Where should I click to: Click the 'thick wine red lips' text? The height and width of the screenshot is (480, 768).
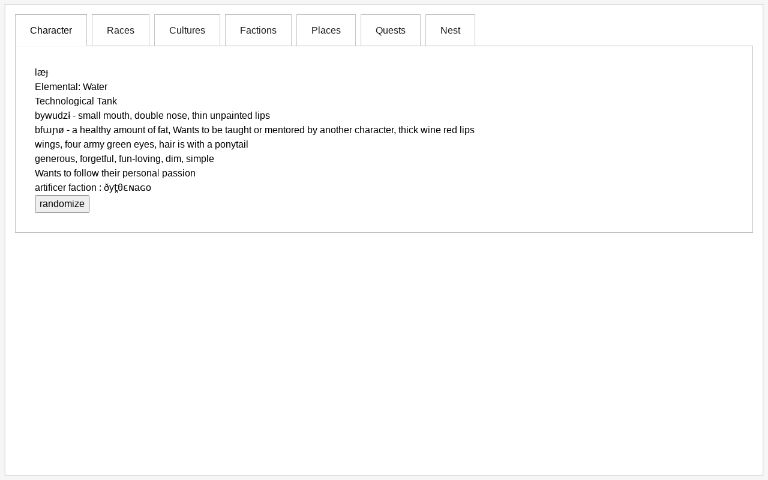(x=436, y=130)
